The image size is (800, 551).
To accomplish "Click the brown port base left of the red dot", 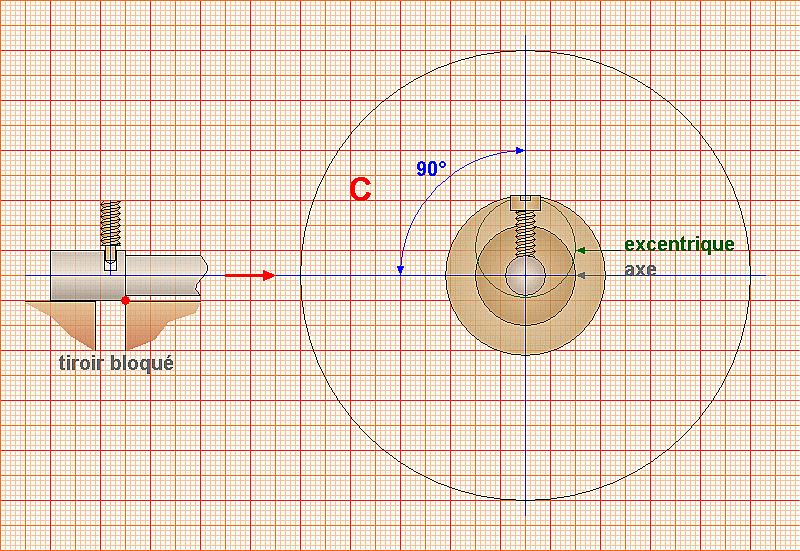I will pyautogui.click(x=62, y=318).
